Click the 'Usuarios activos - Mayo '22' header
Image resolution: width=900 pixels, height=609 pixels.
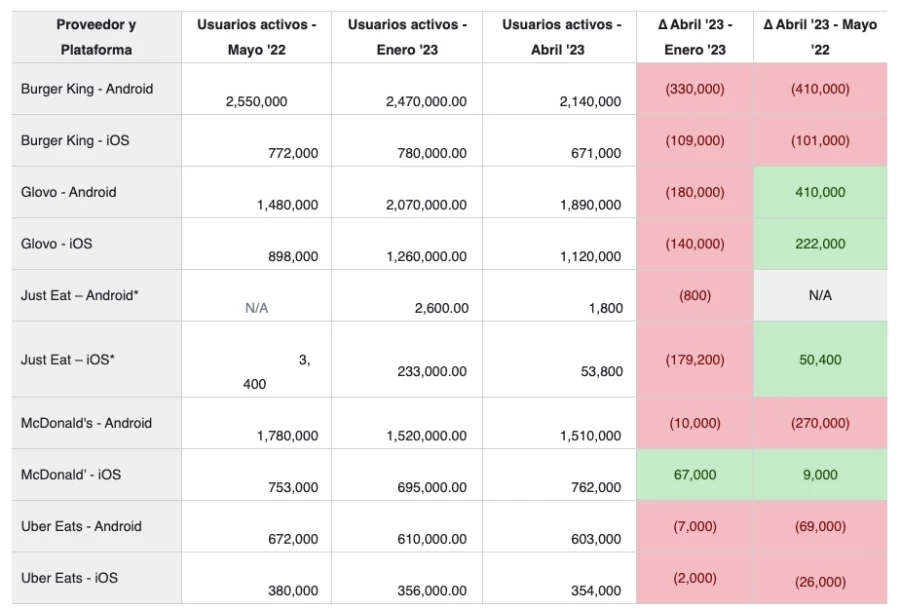257,37
